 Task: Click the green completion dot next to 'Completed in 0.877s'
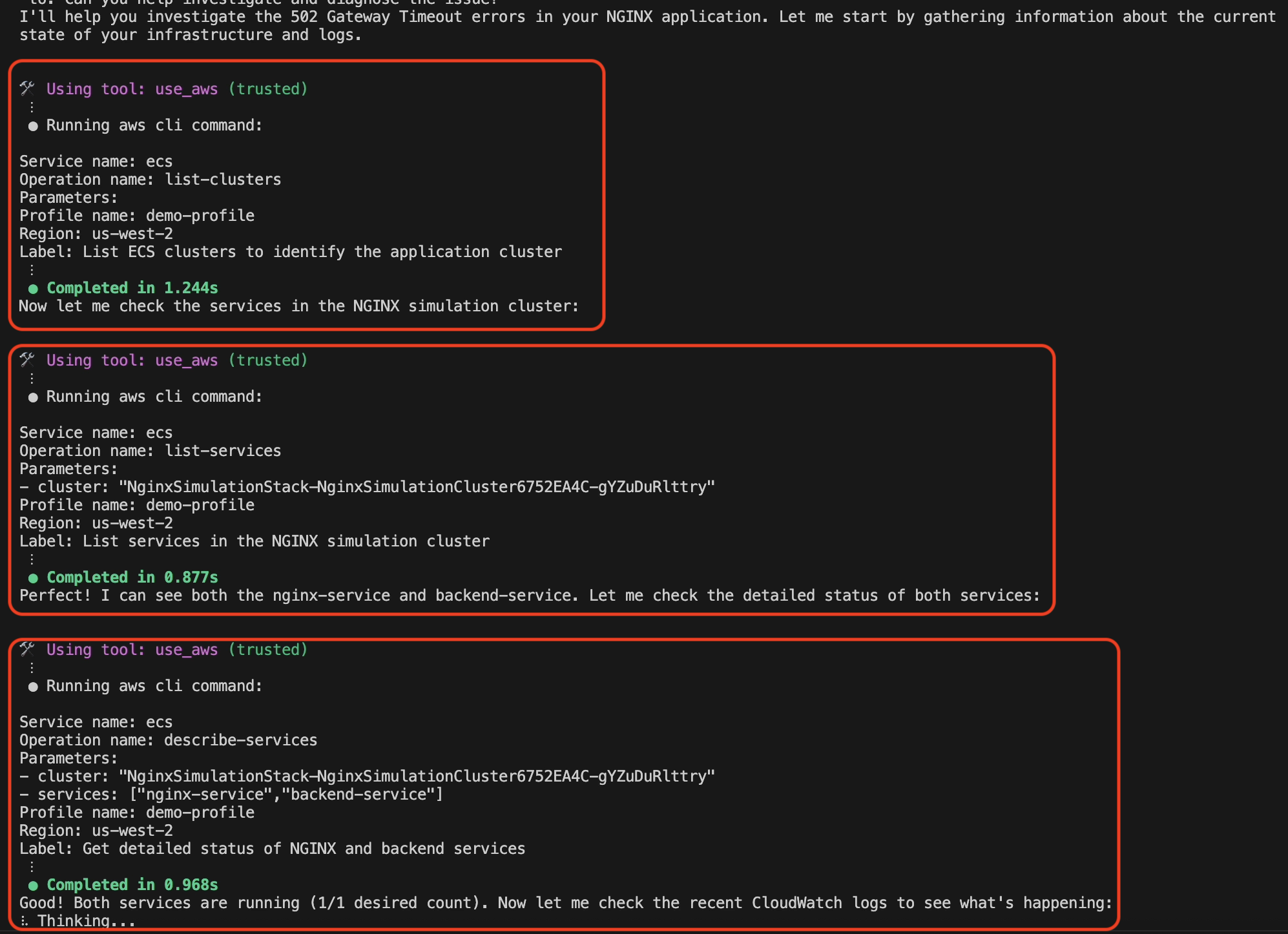(x=33, y=577)
